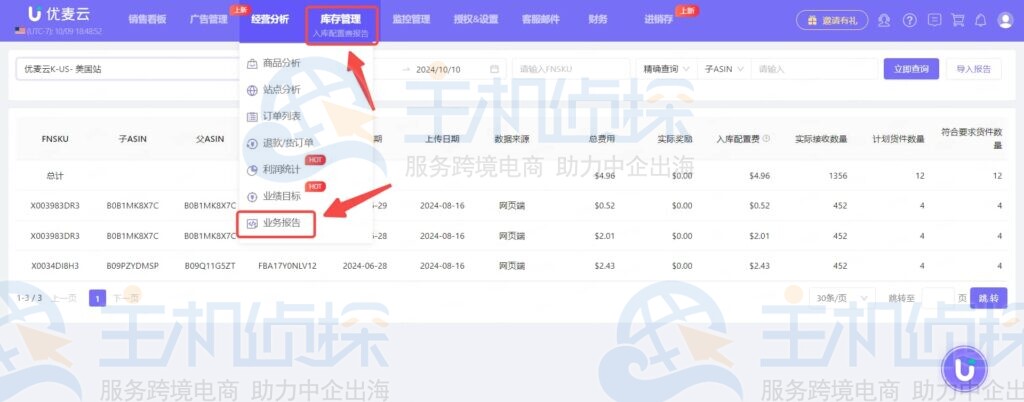This screenshot has width=1024, height=402.
Task: Open 经营分析 tab
Action: pyautogui.click(x=270, y=20)
